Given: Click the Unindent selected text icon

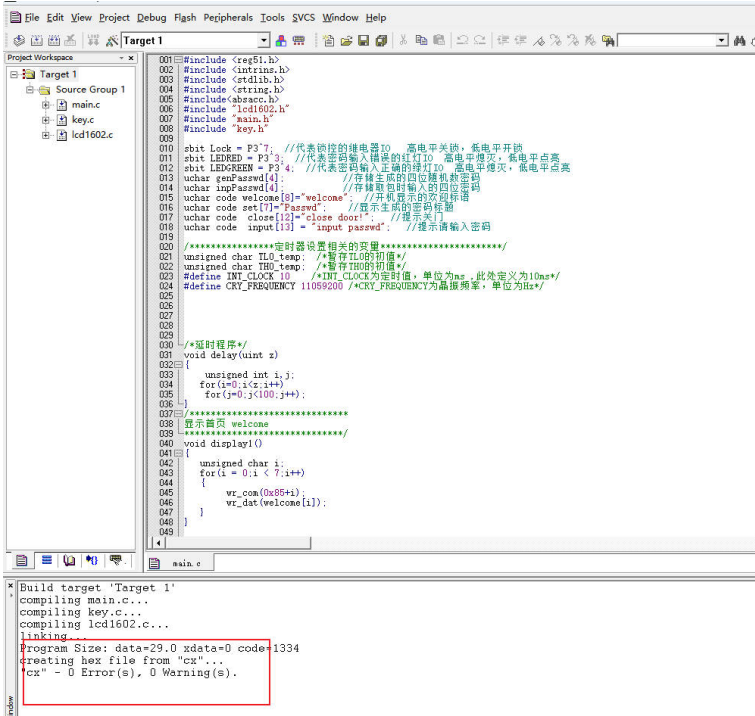Looking at the screenshot, I should click(521, 40).
